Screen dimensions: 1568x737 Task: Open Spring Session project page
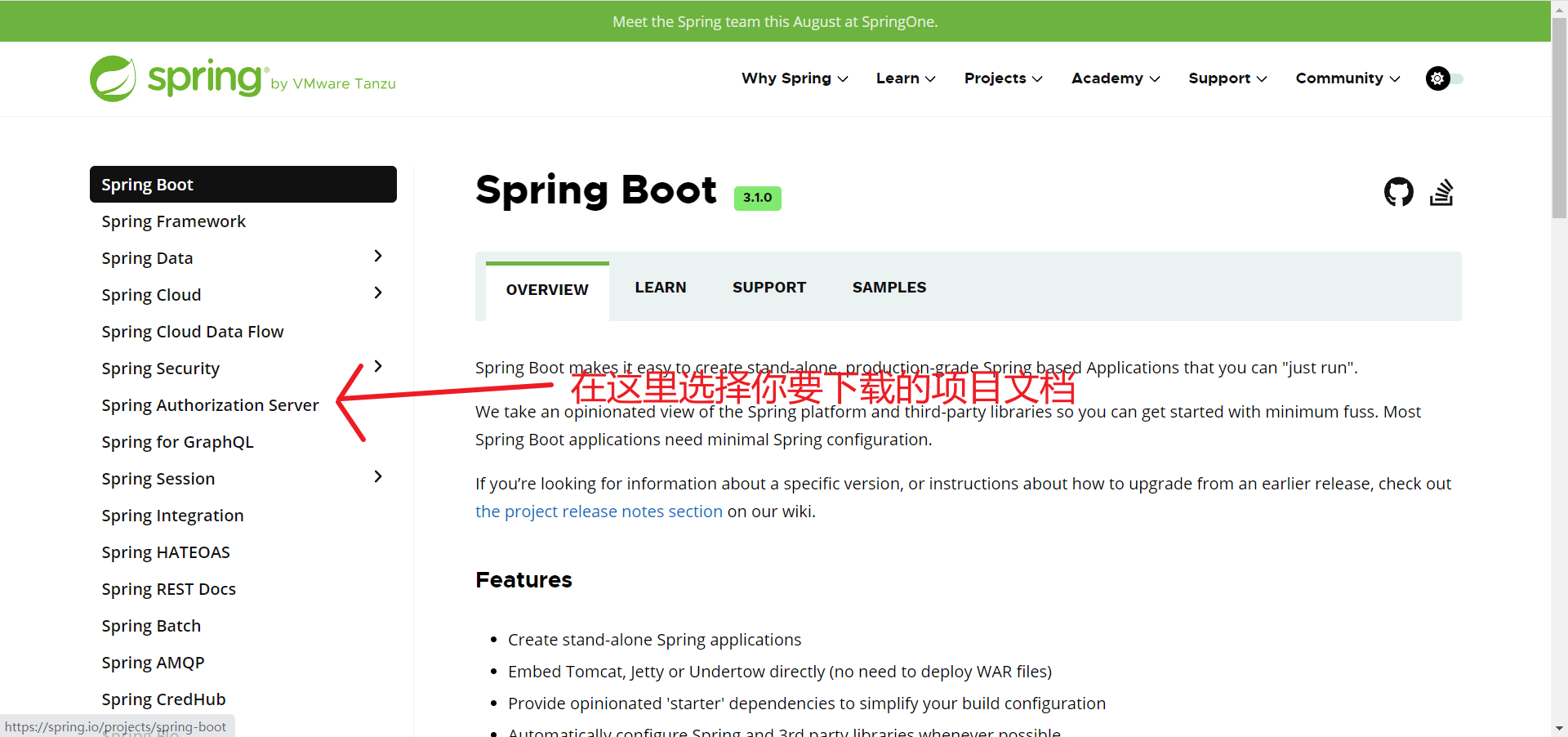pyautogui.click(x=158, y=479)
